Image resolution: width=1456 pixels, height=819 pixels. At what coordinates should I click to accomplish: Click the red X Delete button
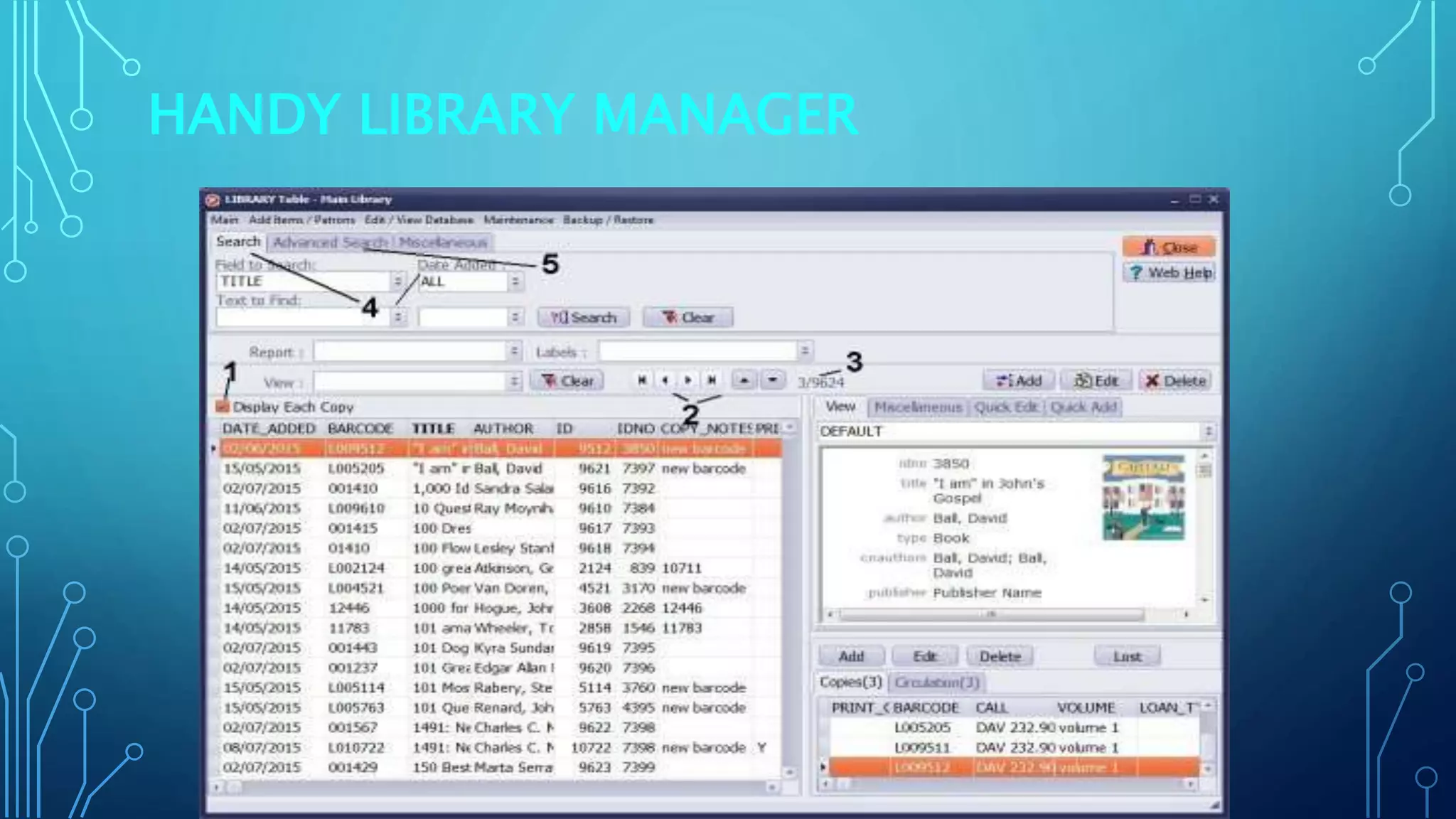pyautogui.click(x=1176, y=381)
